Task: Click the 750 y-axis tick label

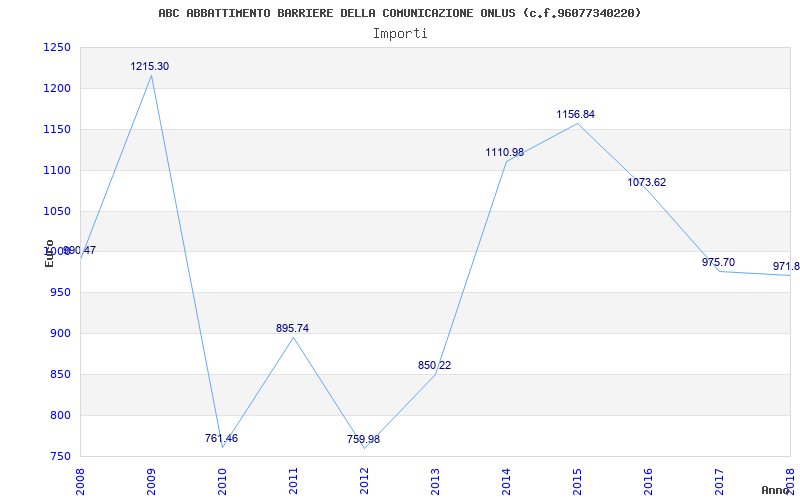Action: [60, 457]
